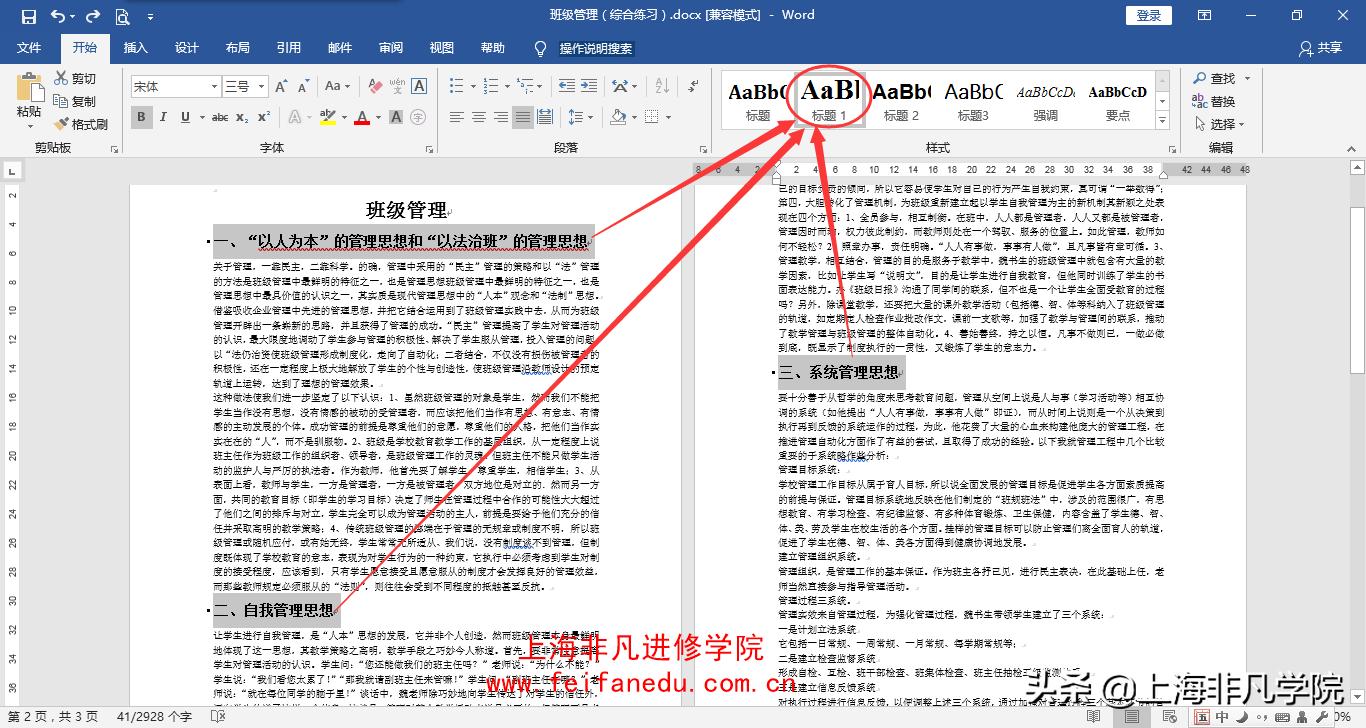The height and width of the screenshot is (728, 1366).
Task: Undo the last action
Action: [x=57, y=14]
